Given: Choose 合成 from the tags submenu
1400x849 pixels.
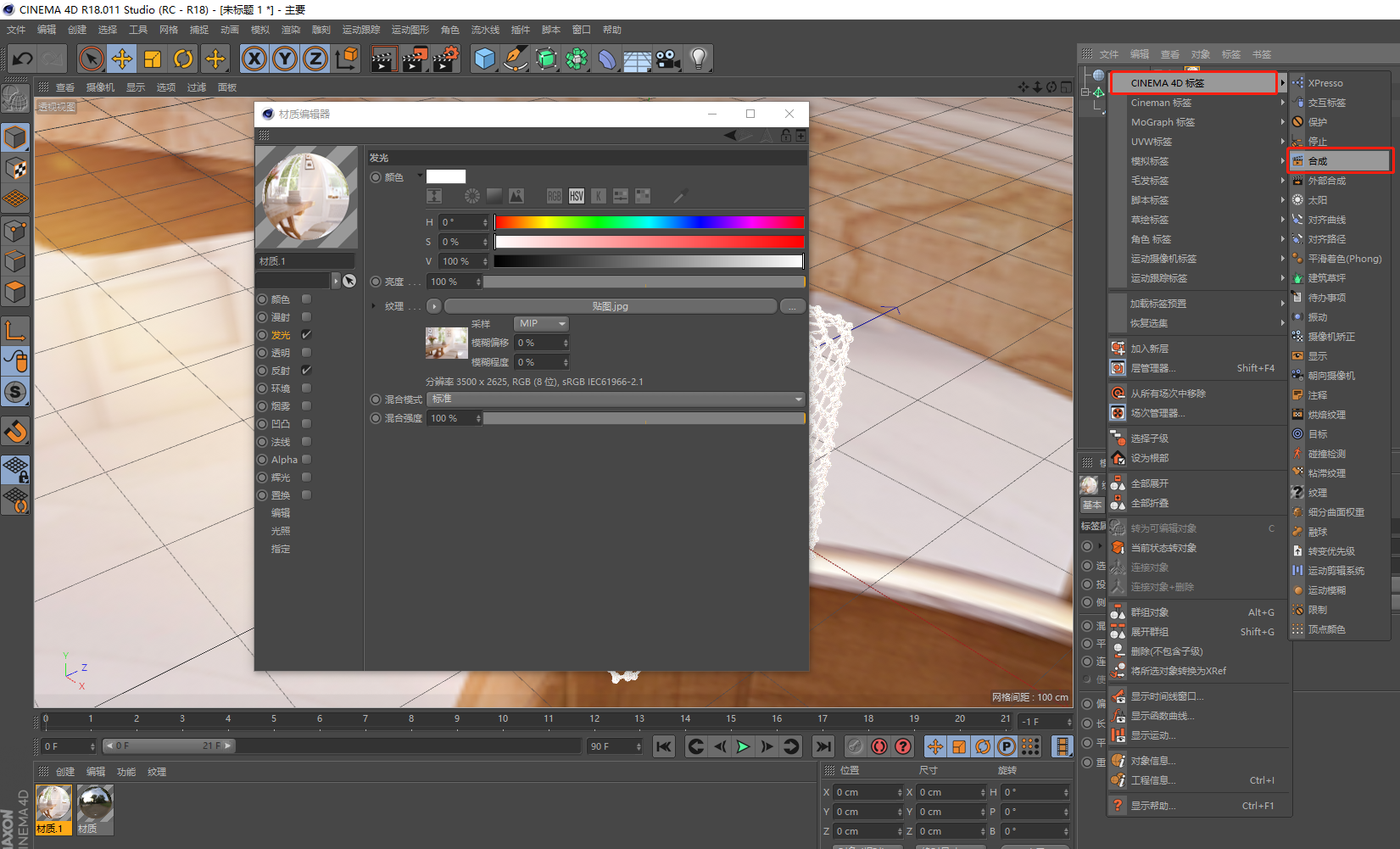Looking at the screenshot, I should [1340, 161].
